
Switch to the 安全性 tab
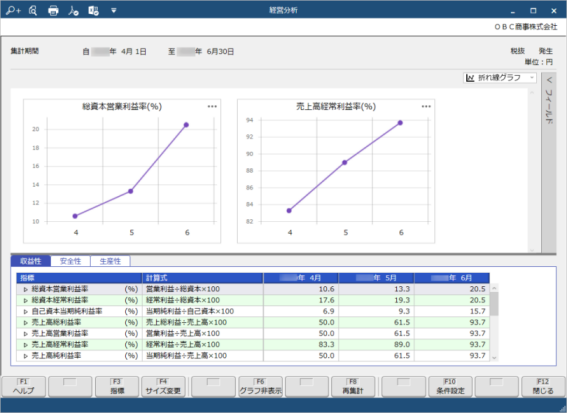[71, 261]
